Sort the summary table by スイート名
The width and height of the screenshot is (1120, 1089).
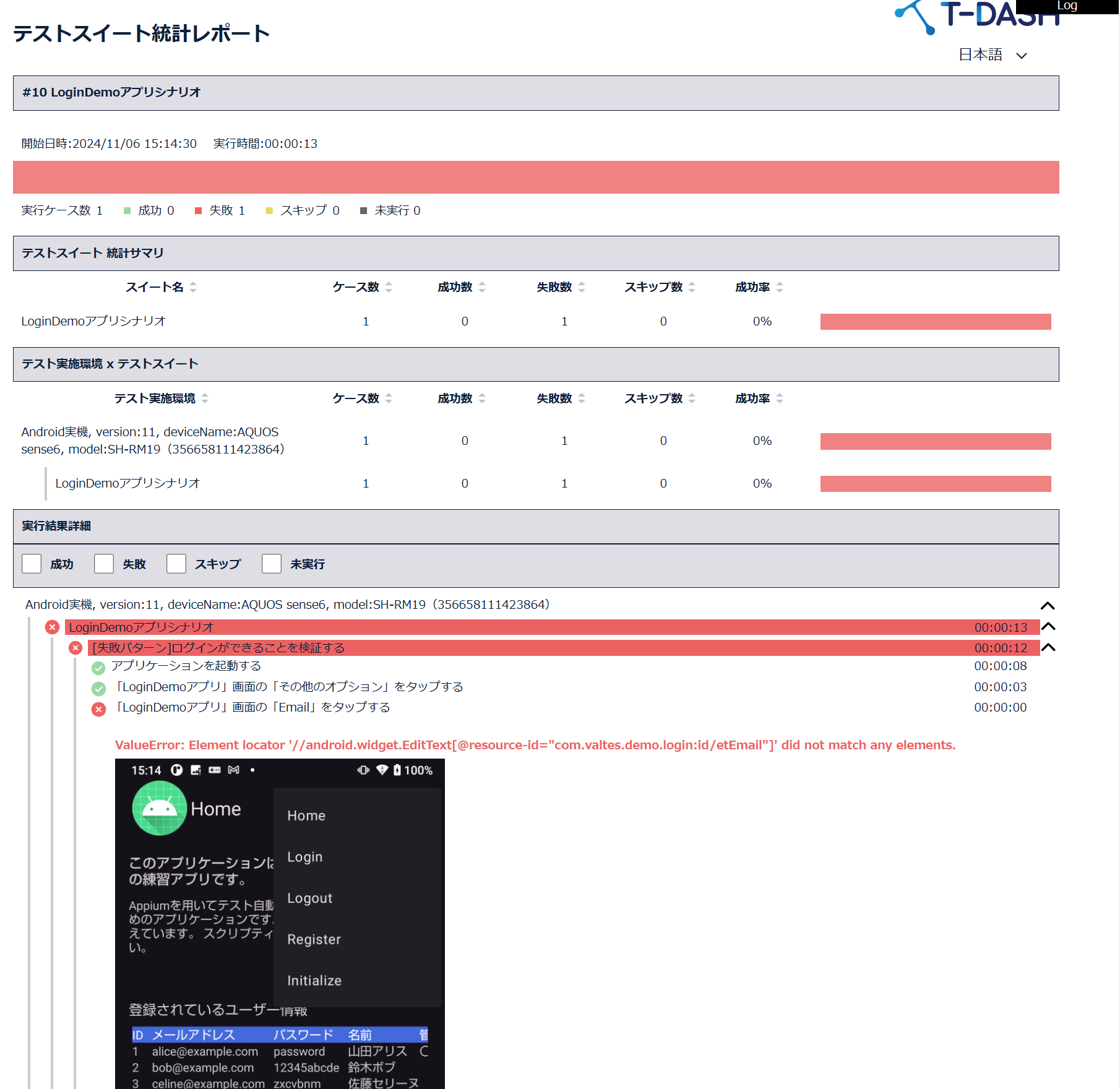(193, 287)
